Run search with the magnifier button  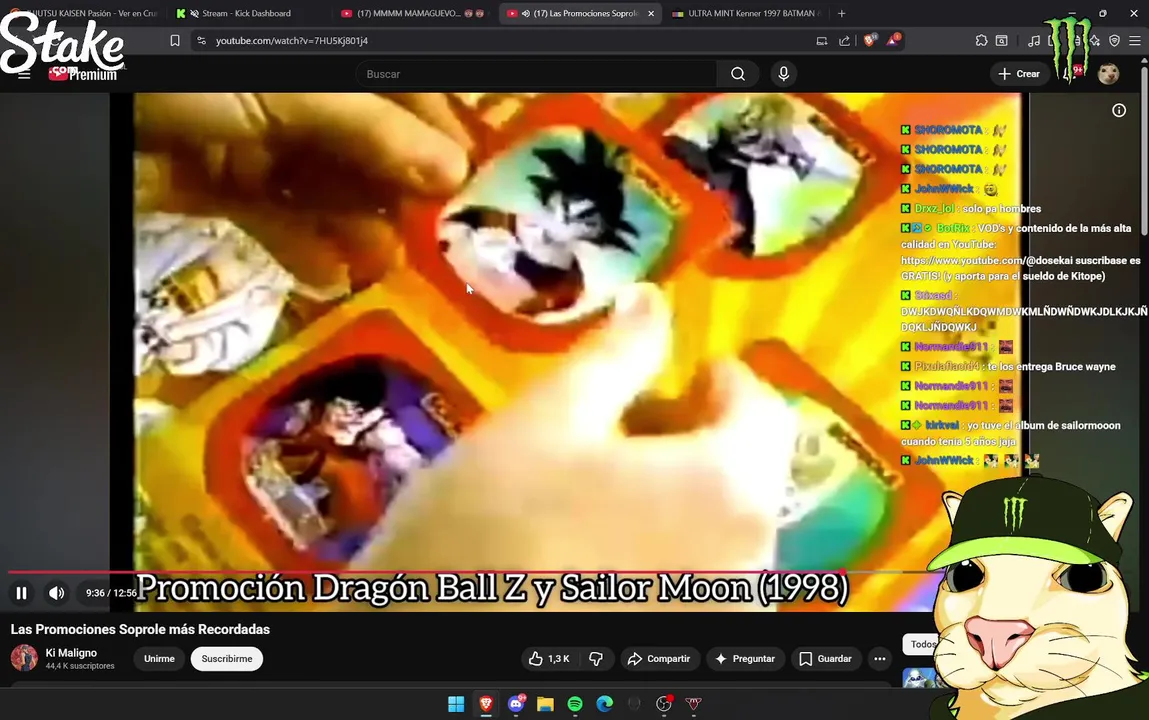point(738,74)
